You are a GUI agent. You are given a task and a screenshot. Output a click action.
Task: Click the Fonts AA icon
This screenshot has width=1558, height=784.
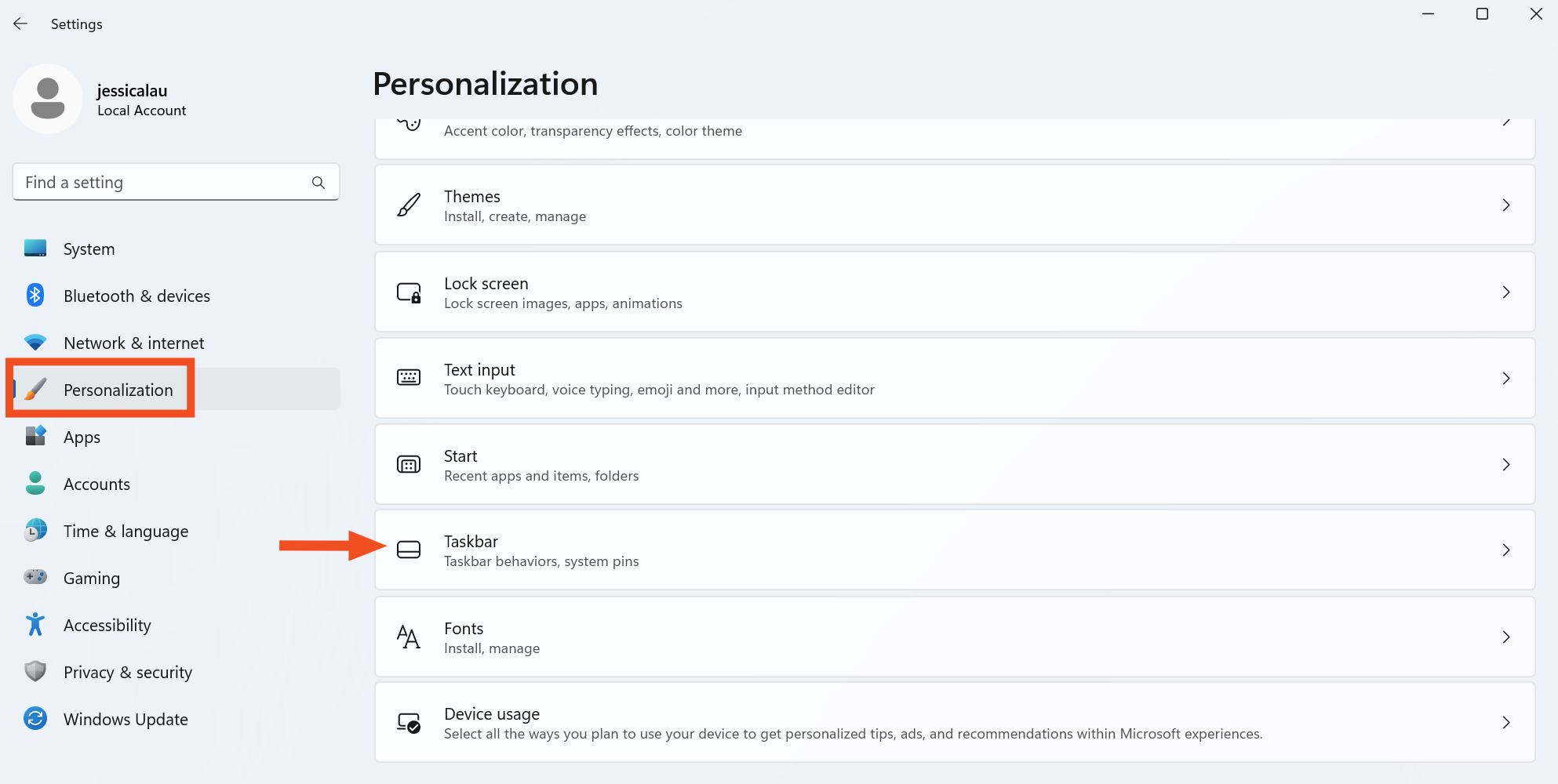[x=409, y=637]
